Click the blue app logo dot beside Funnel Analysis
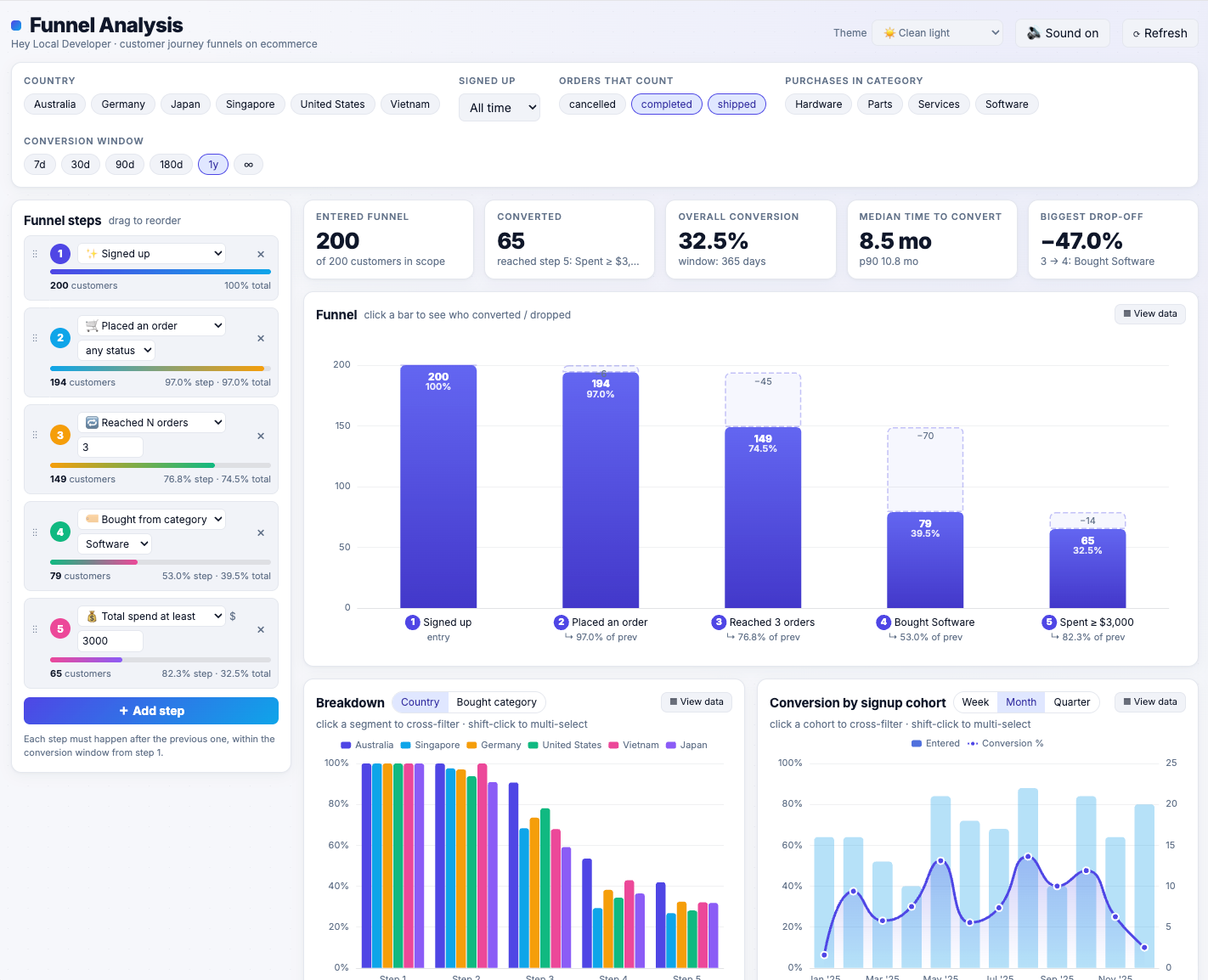Viewport: 1208px width, 980px height. click(x=16, y=25)
